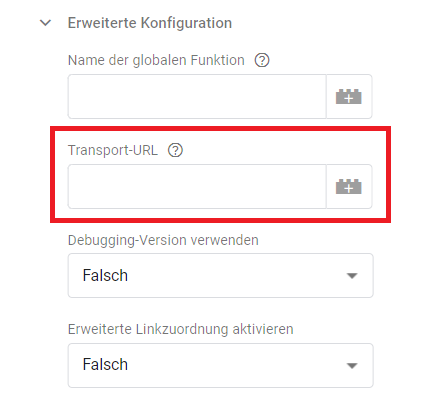
Task: Focus the Name der globalen Funktion input
Action: (x=197, y=96)
